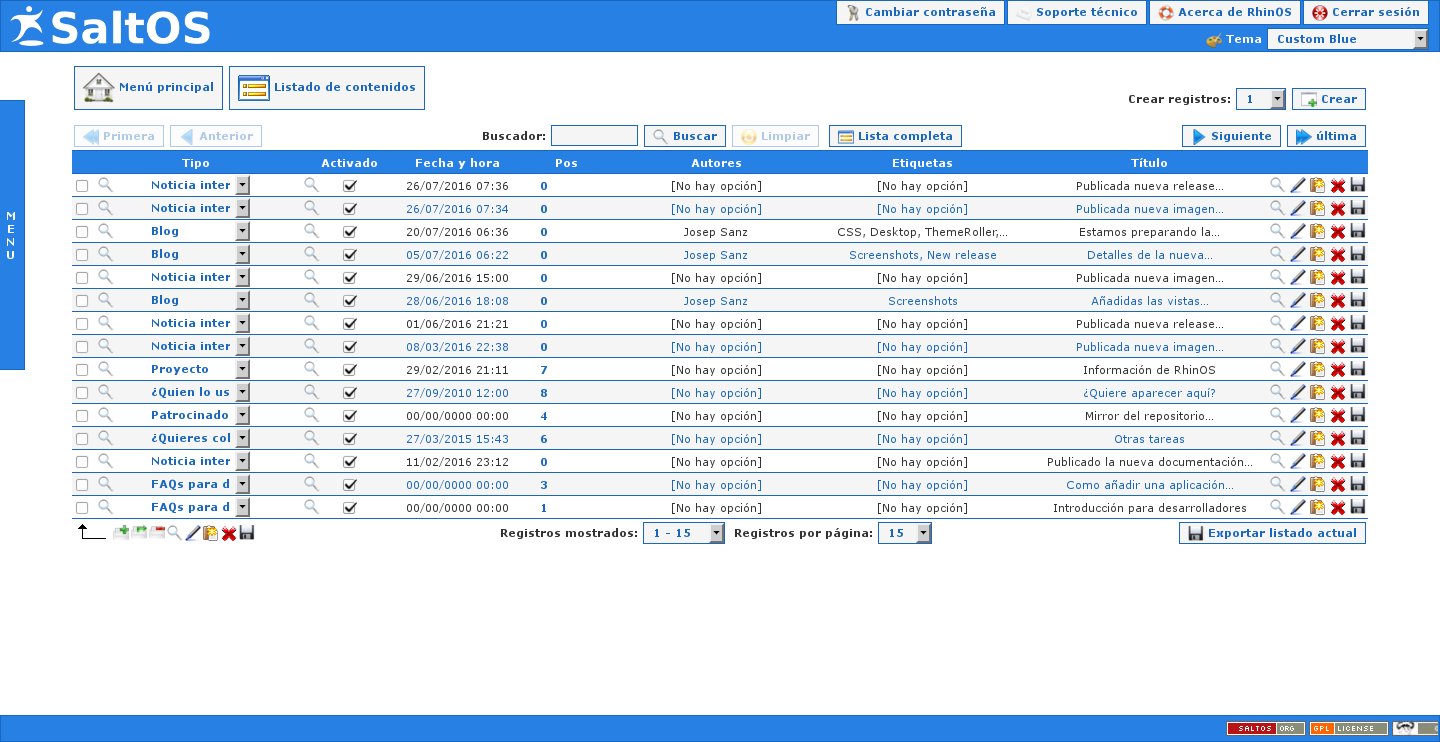Open the Crear registros quantity dropdown
1440x742 pixels.
1260,99
